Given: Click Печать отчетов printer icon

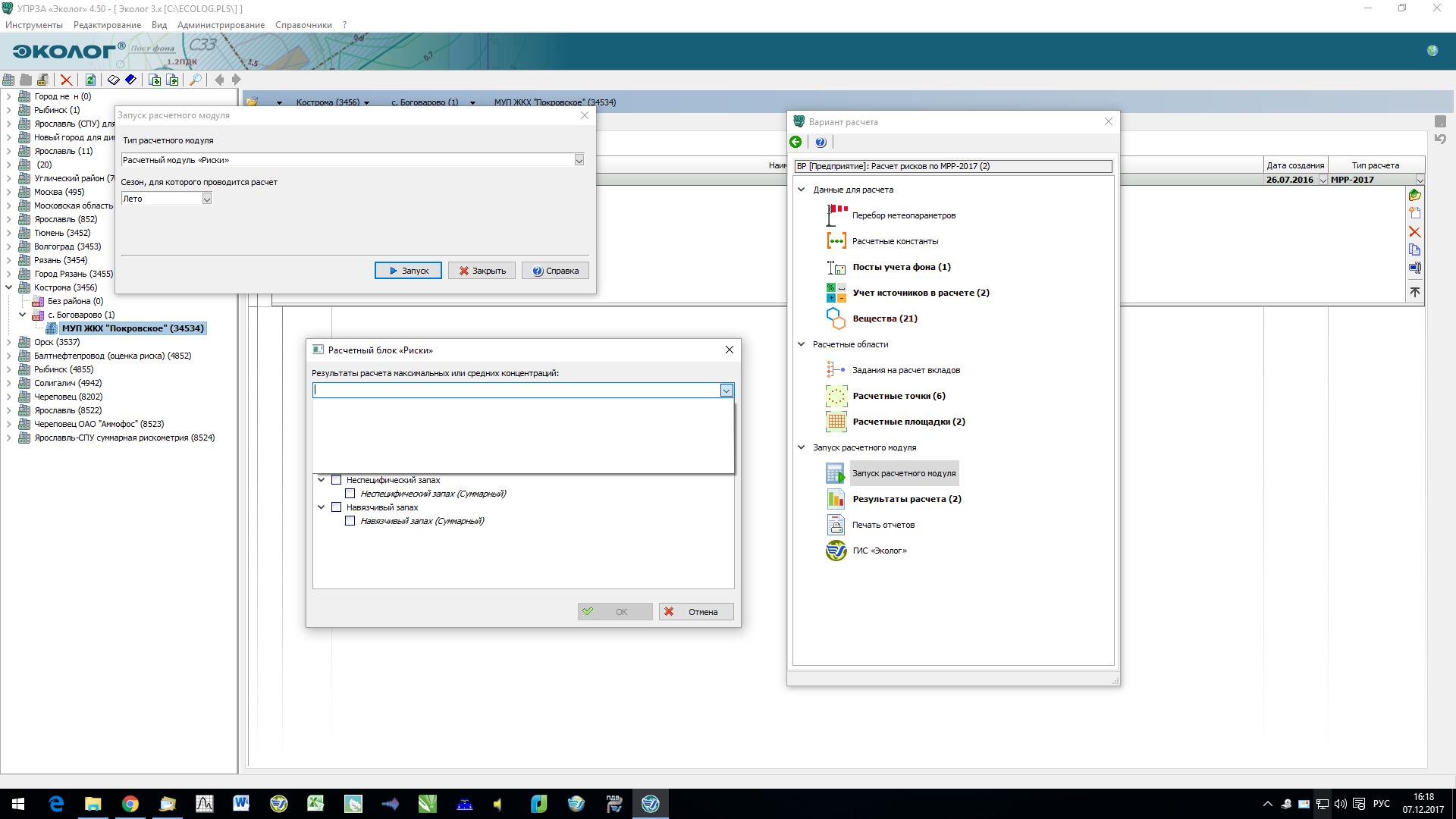Looking at the screenshot, I should tap(836, 525).
